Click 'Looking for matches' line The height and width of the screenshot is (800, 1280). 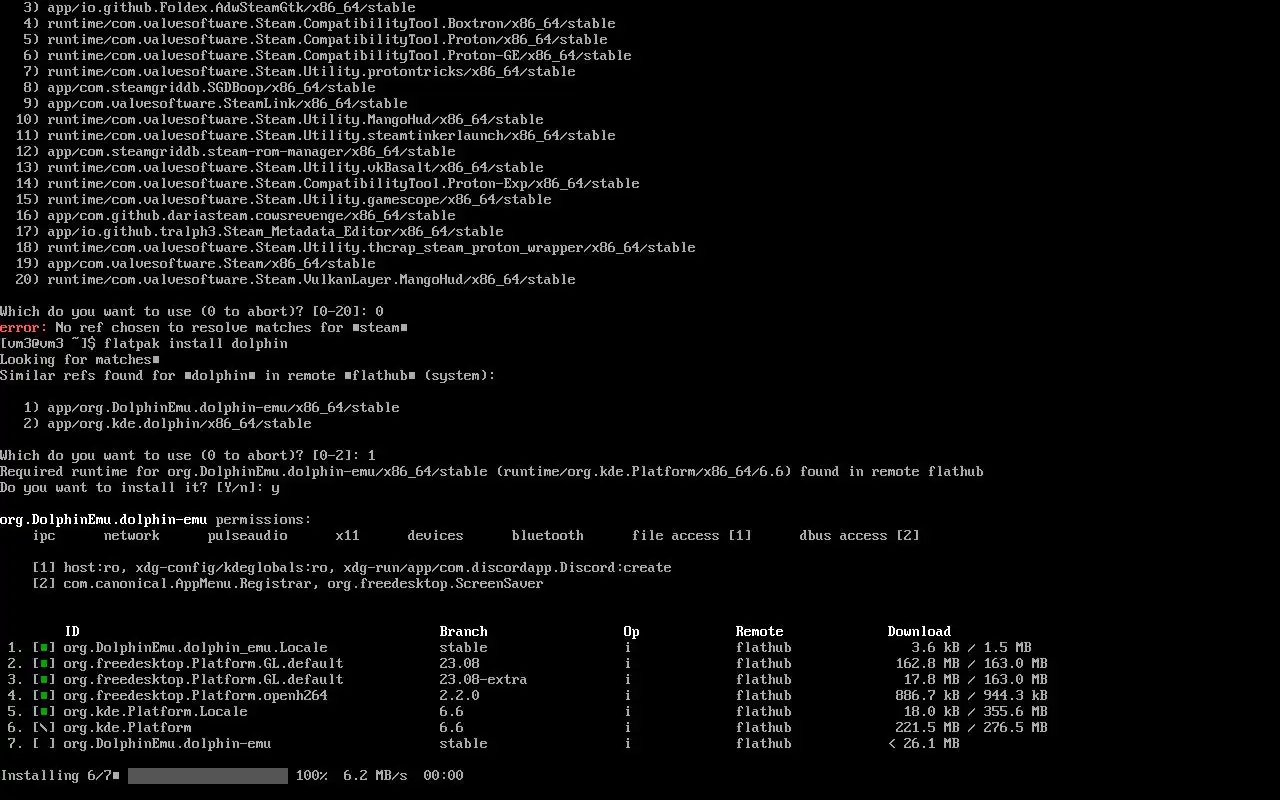pos(80,360)
